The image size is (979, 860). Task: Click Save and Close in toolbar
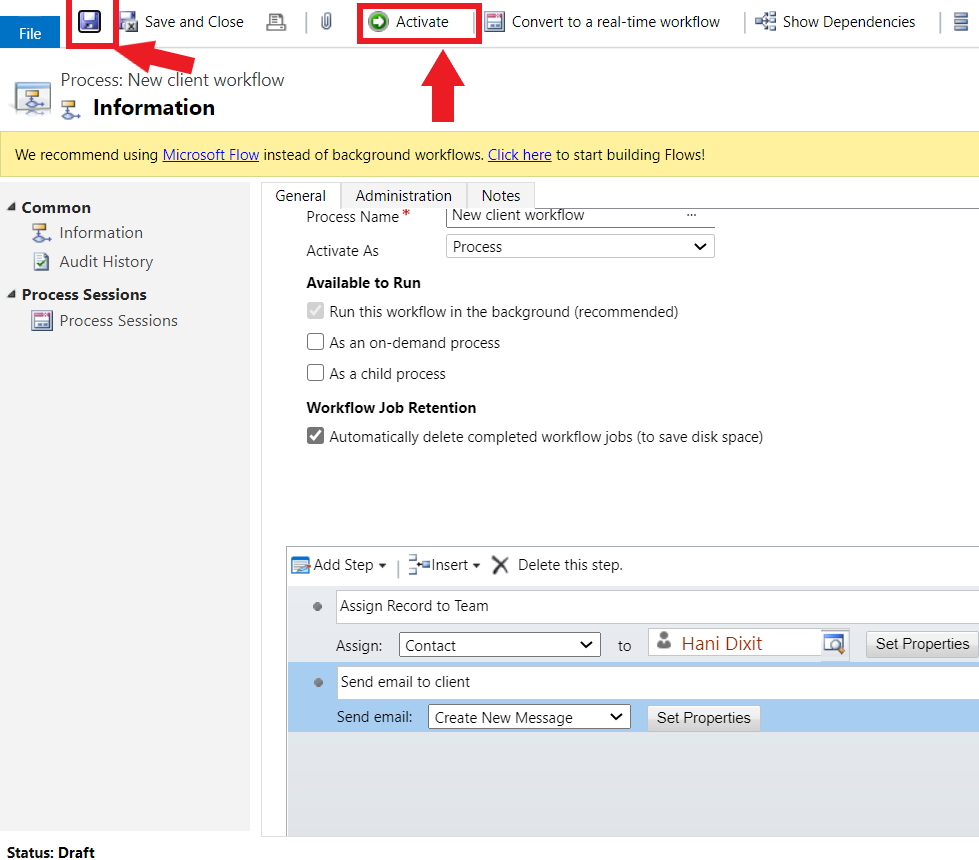point(182,22)
